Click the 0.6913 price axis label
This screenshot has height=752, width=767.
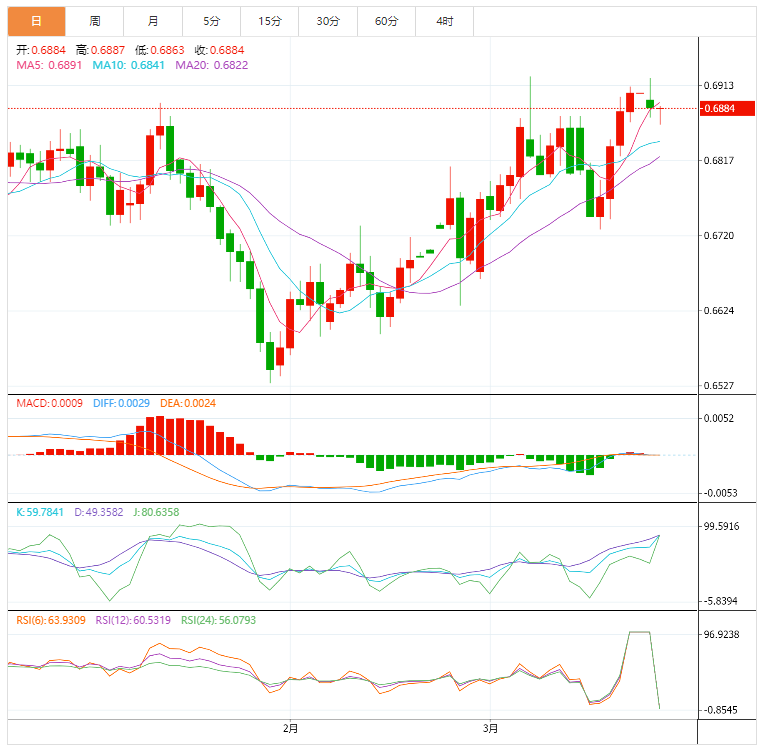[719, 86]
